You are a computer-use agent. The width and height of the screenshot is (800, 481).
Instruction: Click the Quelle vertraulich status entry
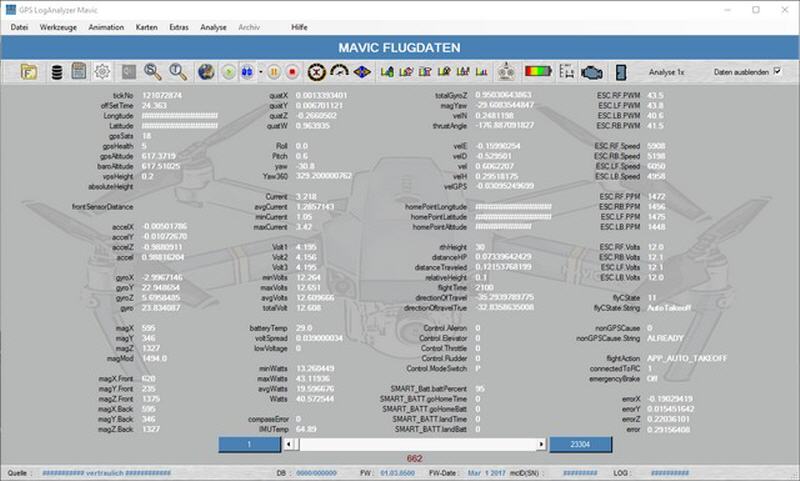[106, 473]
